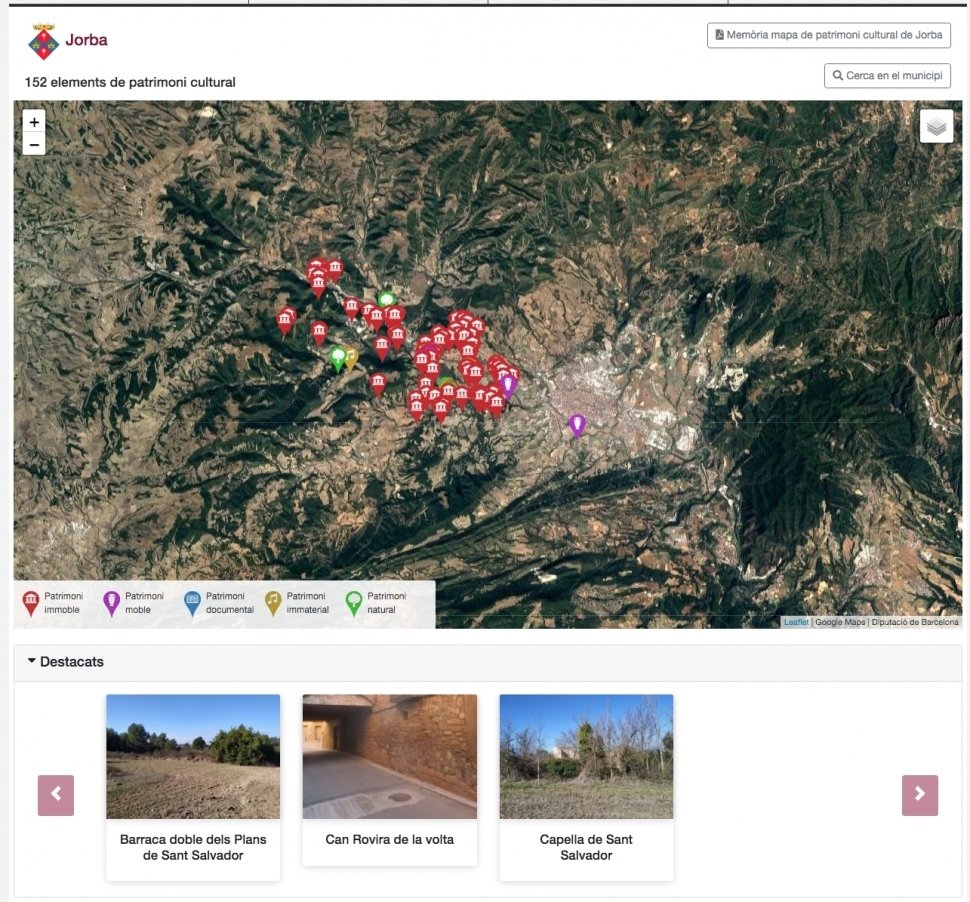
Task: Zoom in on the map
Action: [x=34, y=122]
